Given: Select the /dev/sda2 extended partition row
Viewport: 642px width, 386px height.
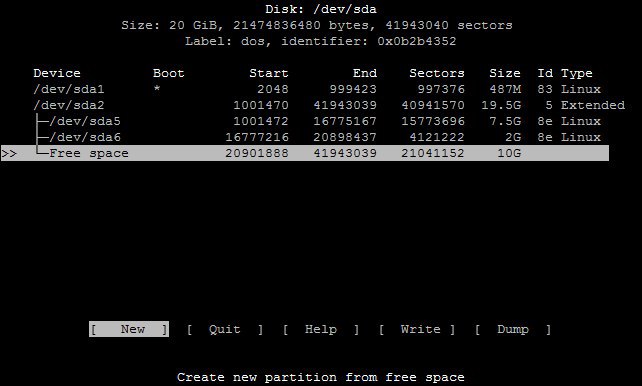Looking at the screenshot, I should click(329, 105).
